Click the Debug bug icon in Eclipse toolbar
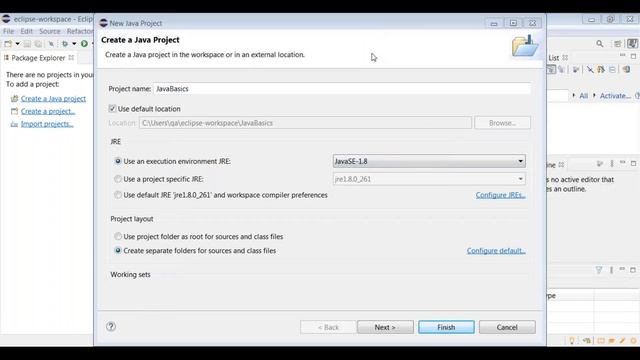Image resolution: width=640 pixels, height=360 pixels. 65,44
